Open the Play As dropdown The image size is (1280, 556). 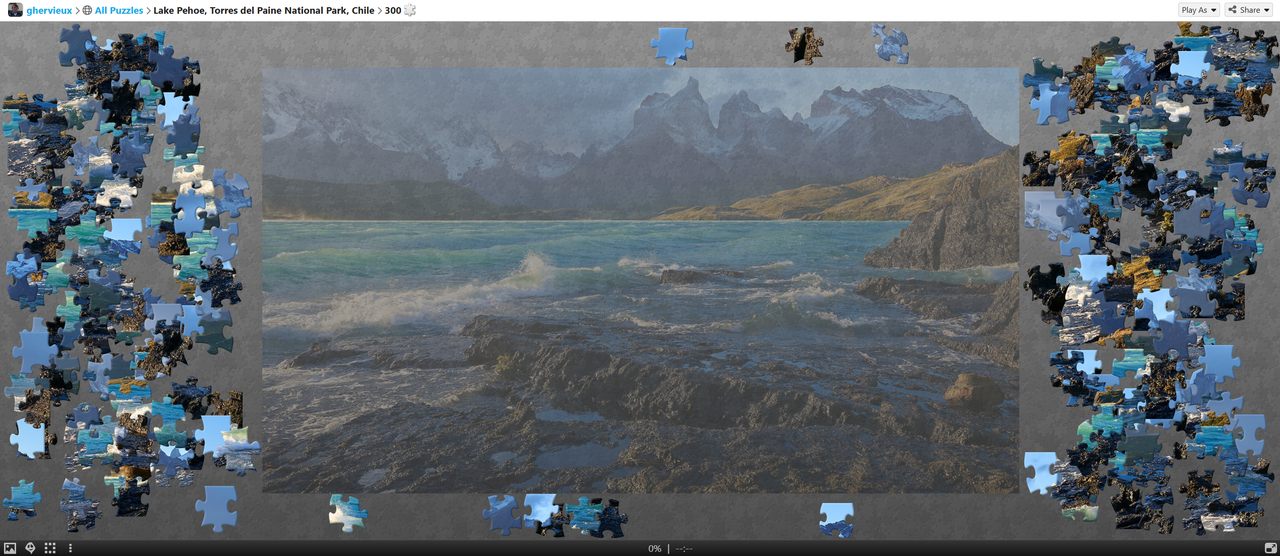coord(1199,10)
